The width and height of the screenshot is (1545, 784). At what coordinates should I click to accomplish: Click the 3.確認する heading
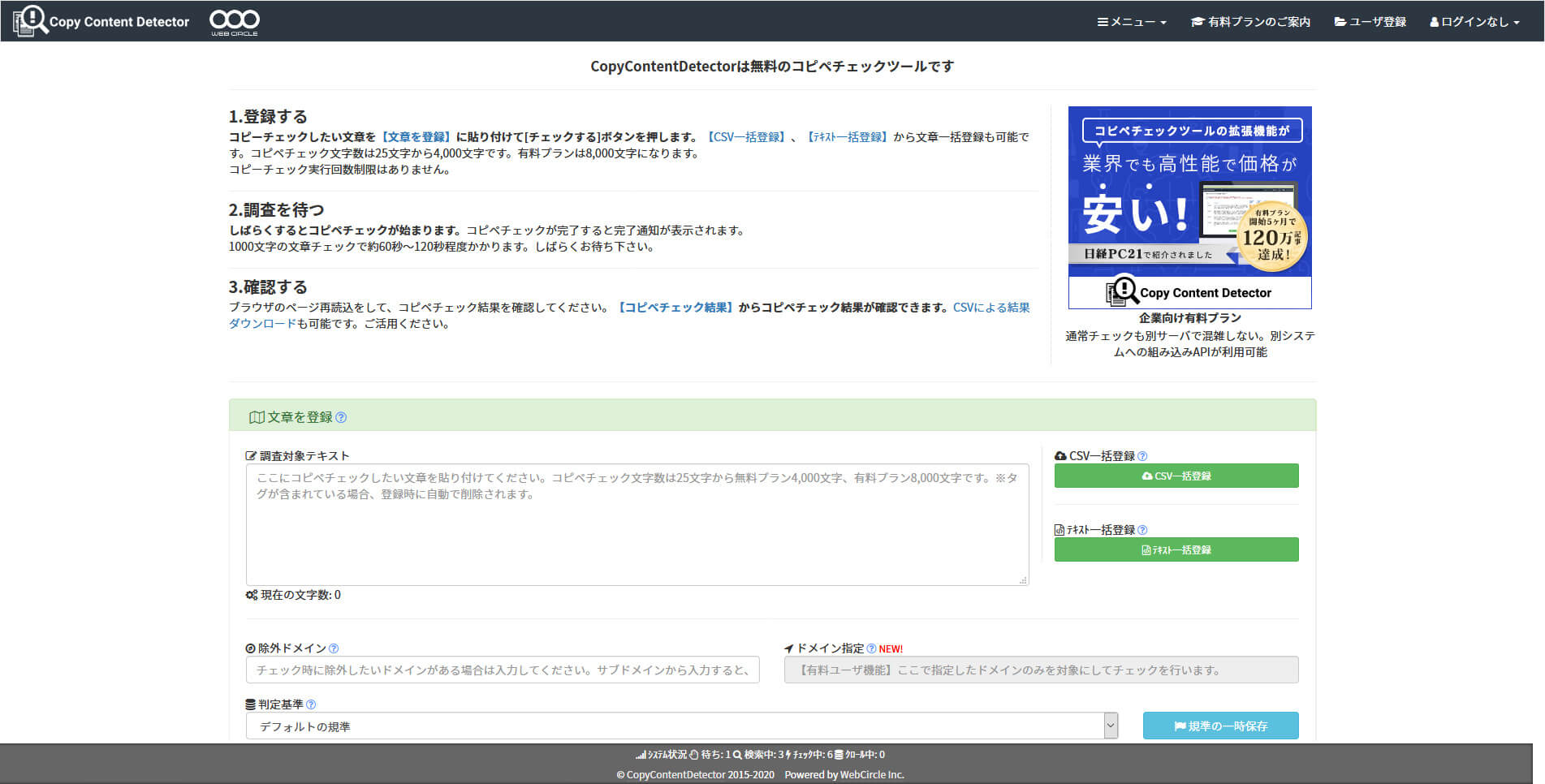[268, 286]
